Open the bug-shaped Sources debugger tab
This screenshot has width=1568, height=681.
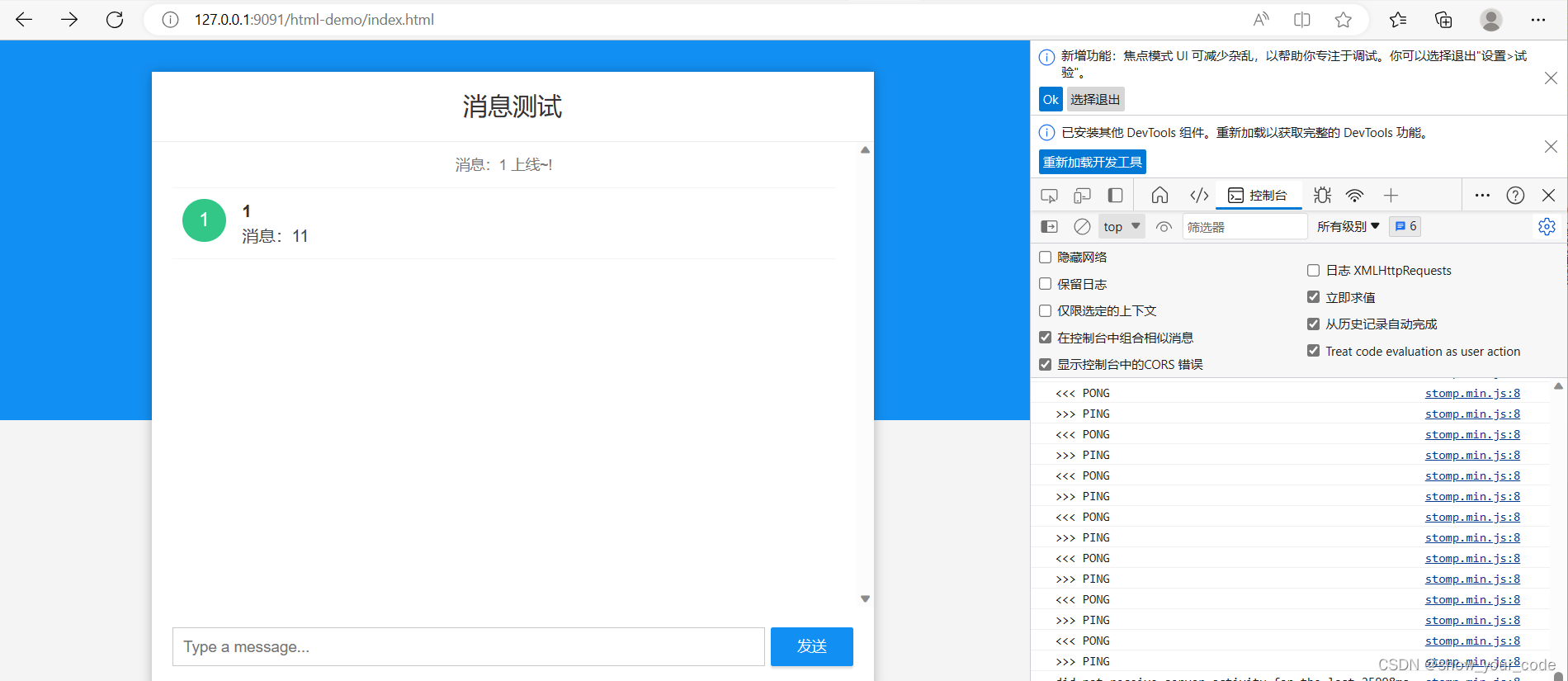(x=1322, y=196)
